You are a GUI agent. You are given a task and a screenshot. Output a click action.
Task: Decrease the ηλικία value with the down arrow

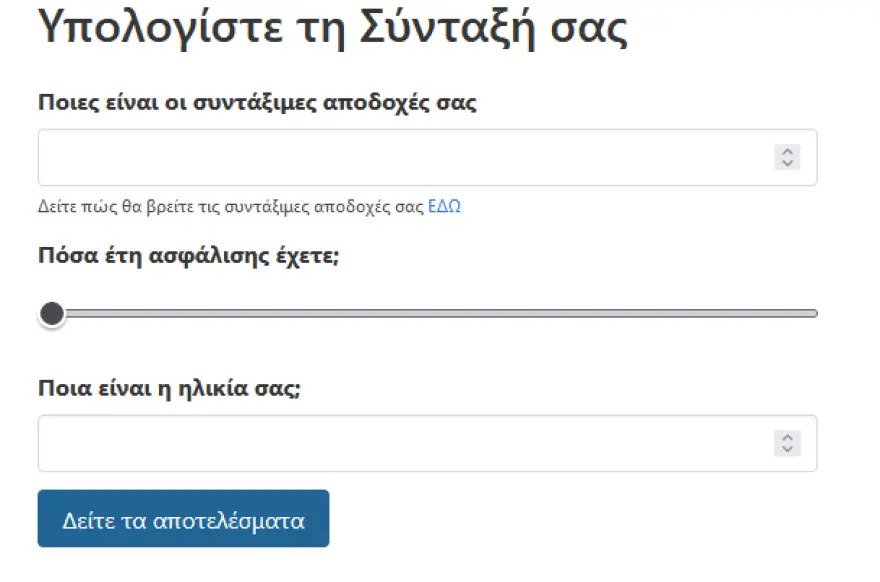coord(787,449)
